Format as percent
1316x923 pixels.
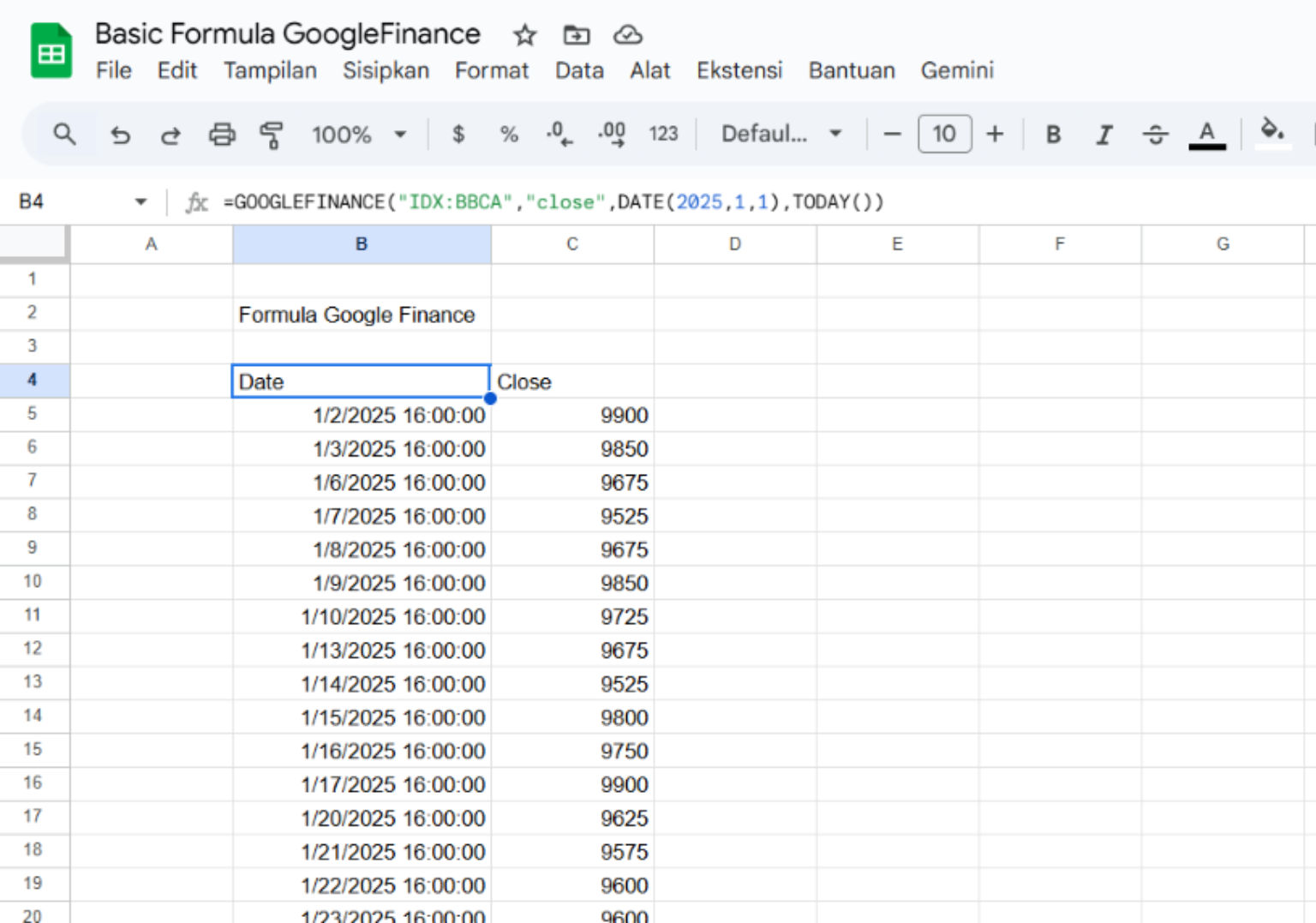point(509,135)
